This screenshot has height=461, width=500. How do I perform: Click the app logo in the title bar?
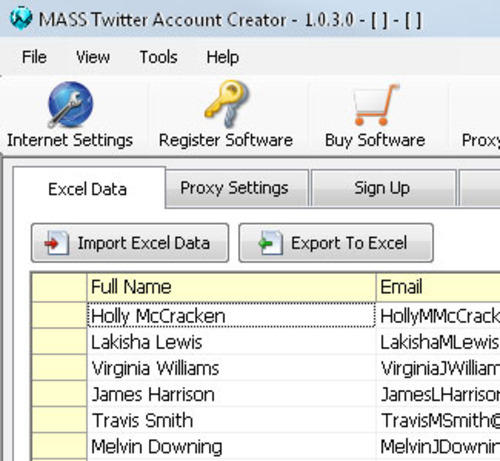(x=21, y=18)
